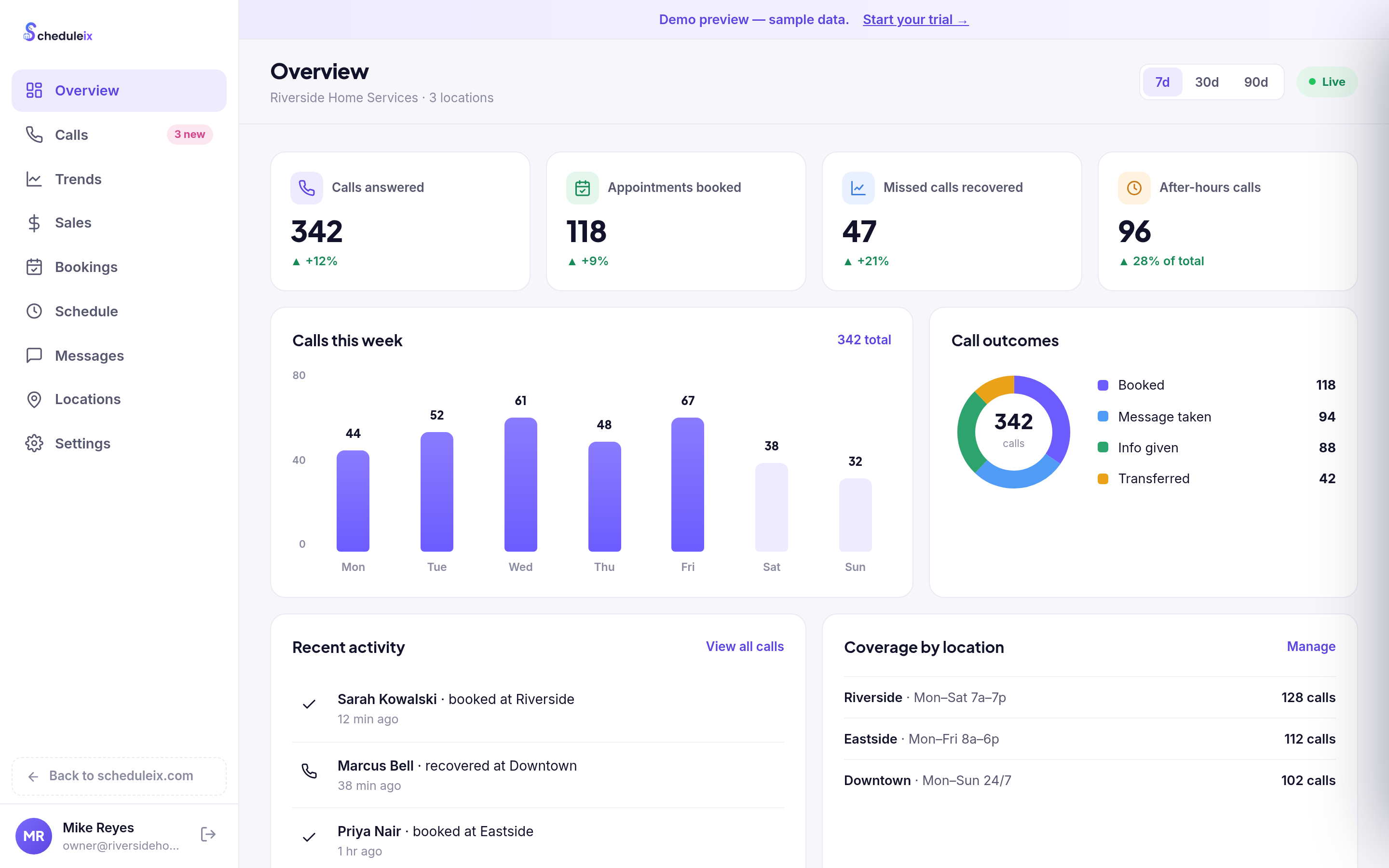Click the calendar icon on Appointments booked card
This screenshot has width=1389, height=868.
[x=583, y=188]
